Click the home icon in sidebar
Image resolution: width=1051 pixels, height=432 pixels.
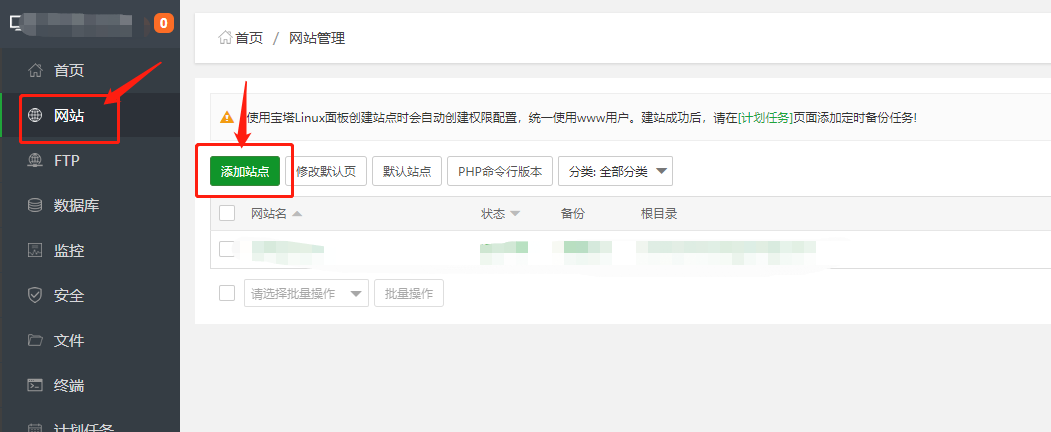(36, 71)
